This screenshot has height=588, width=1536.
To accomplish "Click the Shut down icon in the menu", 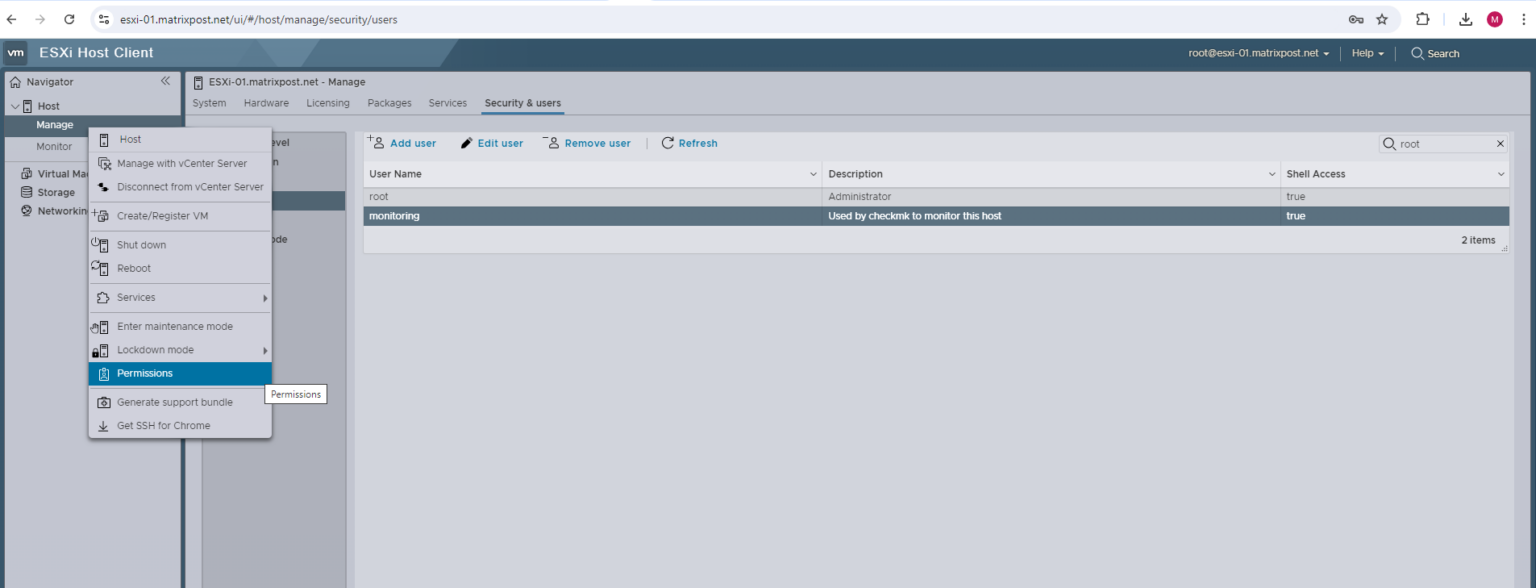I will [x=101, y=244].
